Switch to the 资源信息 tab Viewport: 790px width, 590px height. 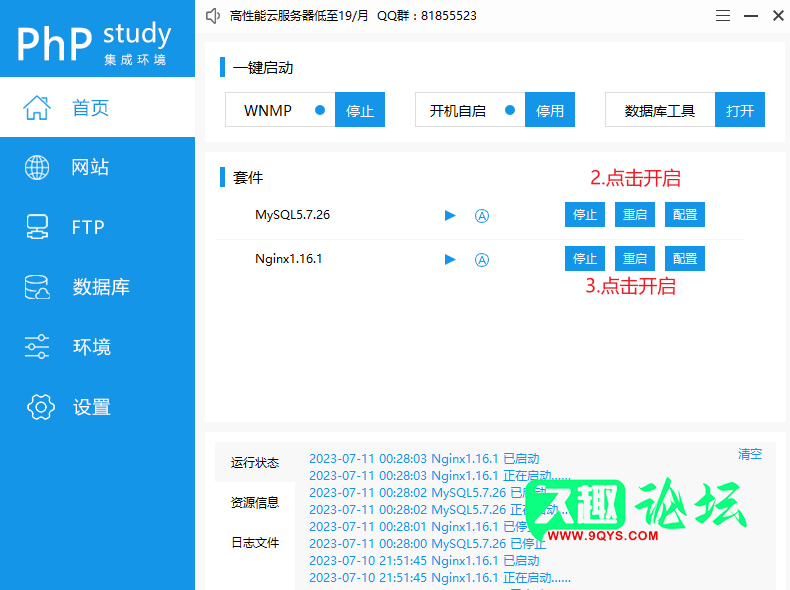pos(255,502)
